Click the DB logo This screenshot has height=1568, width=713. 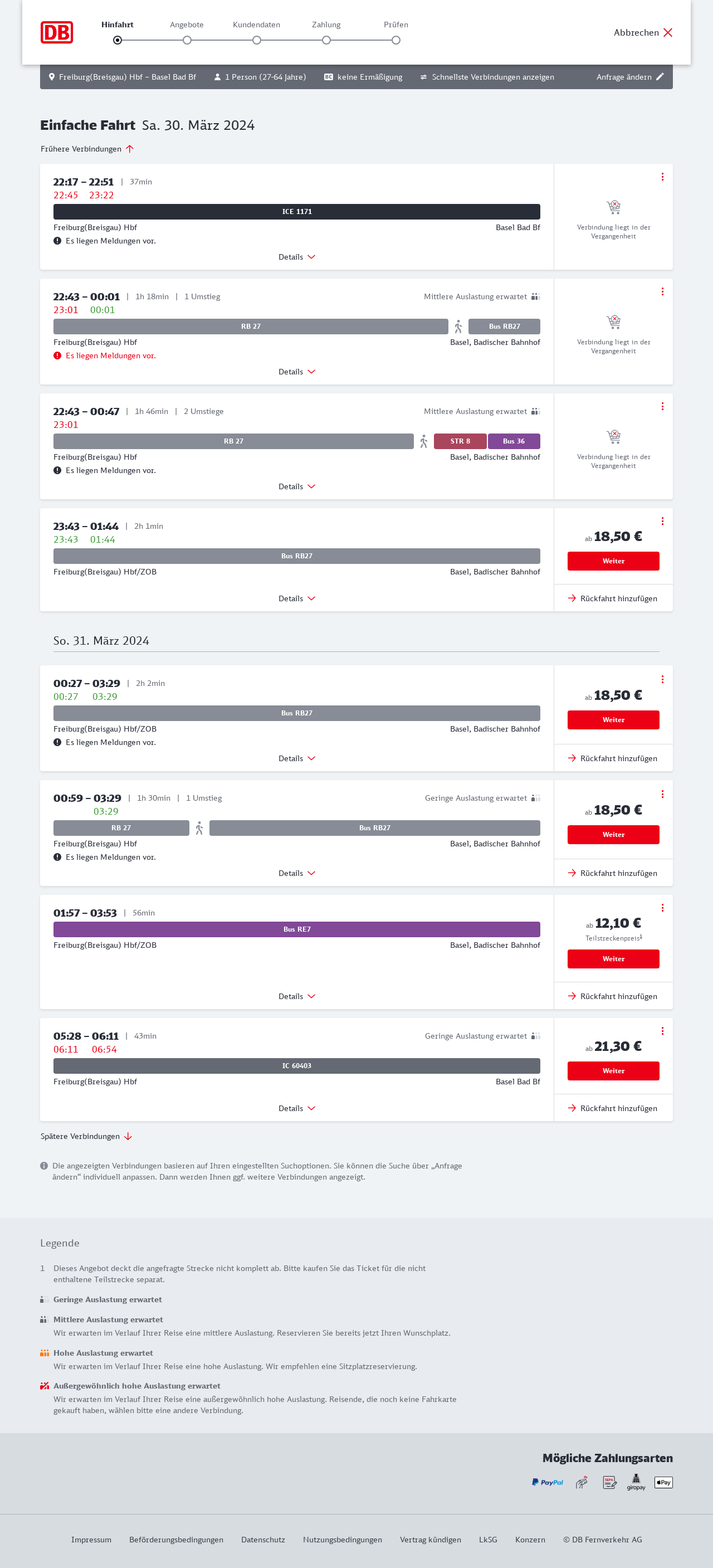click(x=57, y=32)
